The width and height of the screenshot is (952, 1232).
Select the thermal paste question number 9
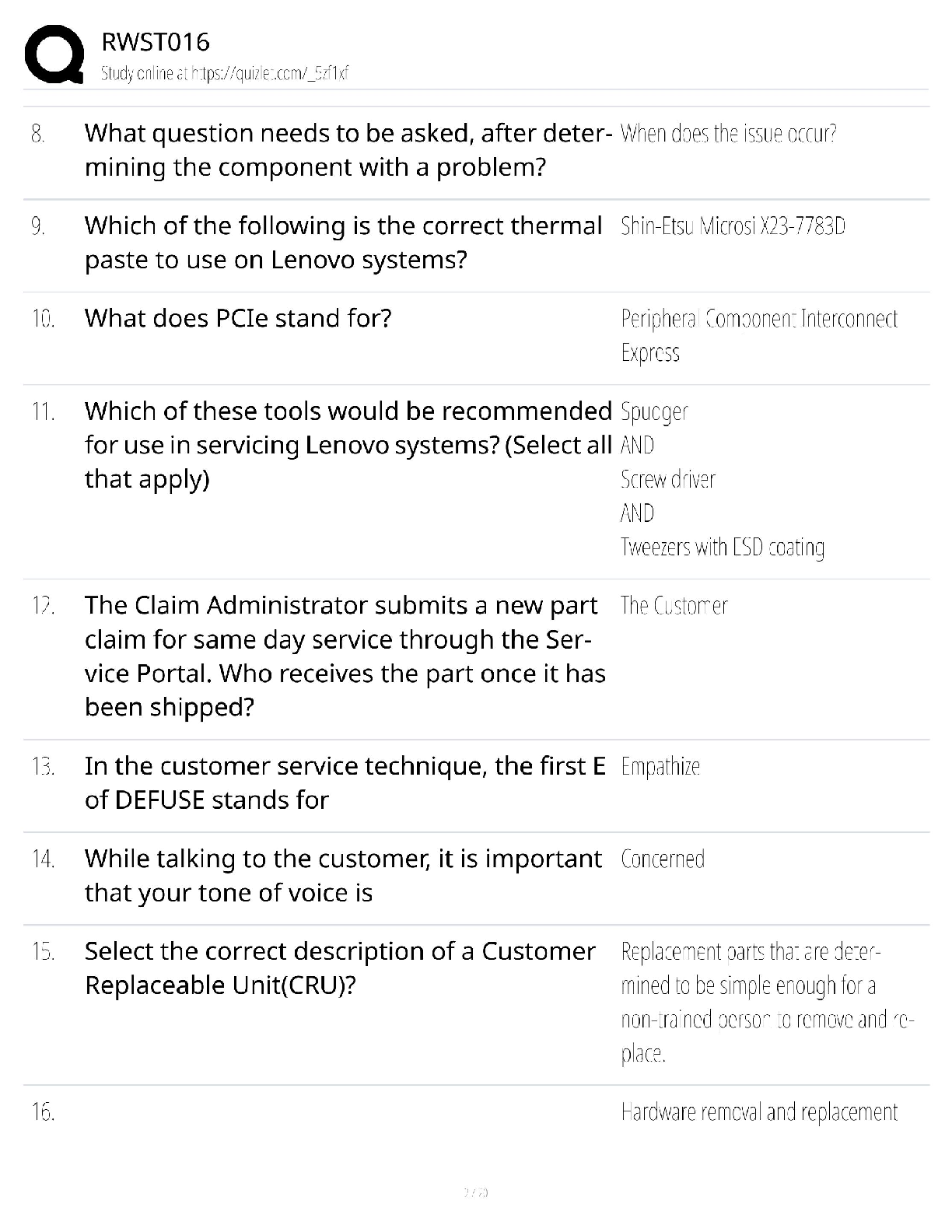[343, 243]
